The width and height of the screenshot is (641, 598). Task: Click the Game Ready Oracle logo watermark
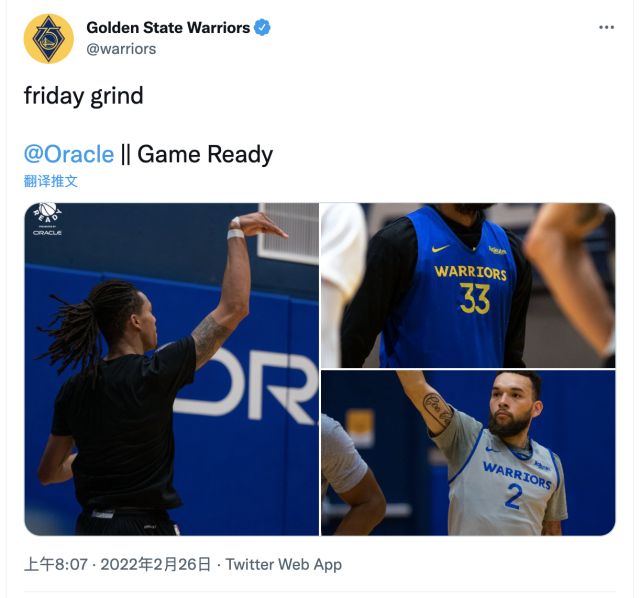(x=47, y=219)
